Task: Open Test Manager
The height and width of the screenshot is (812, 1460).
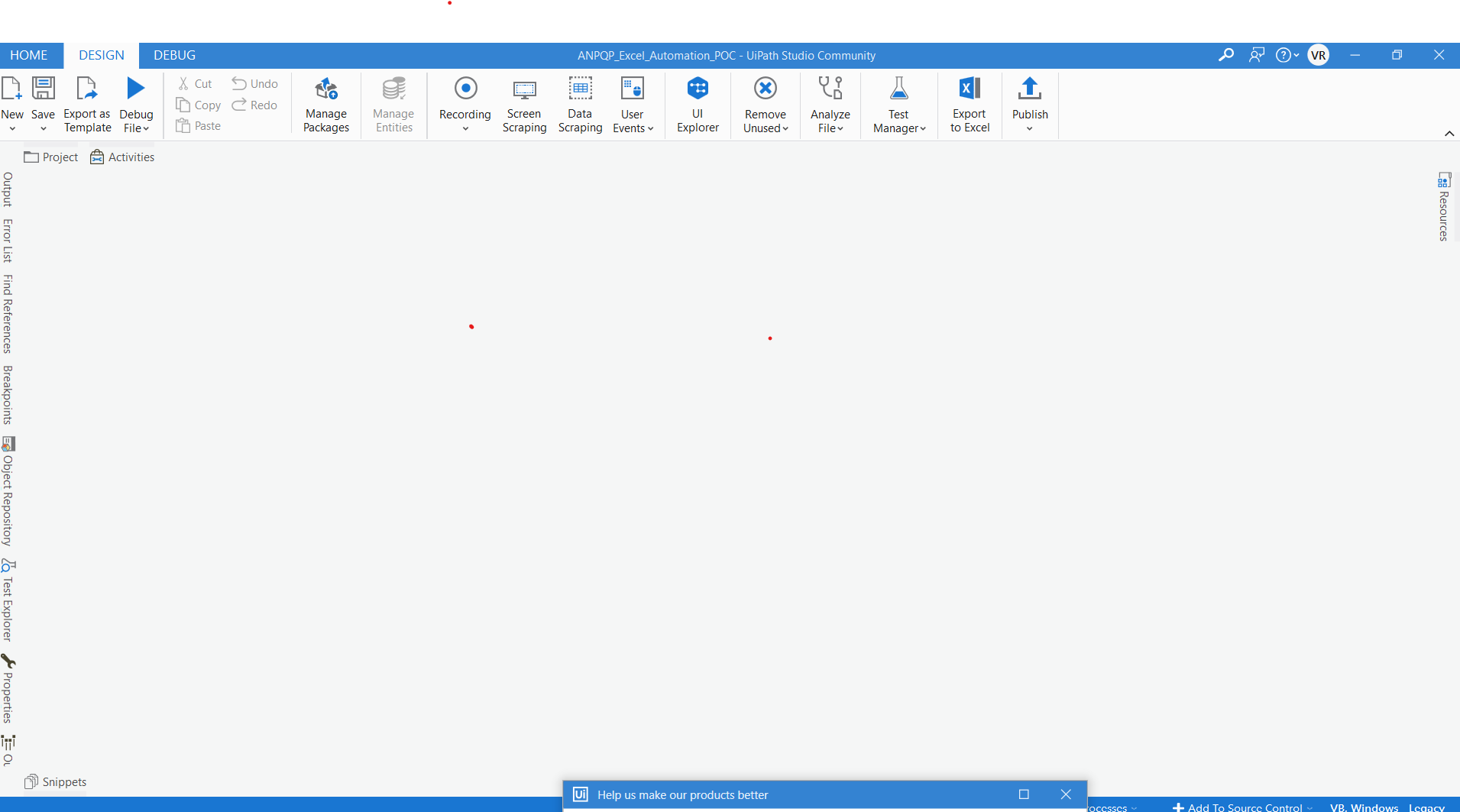Action: pyautogui.click(x=898, y=105)
